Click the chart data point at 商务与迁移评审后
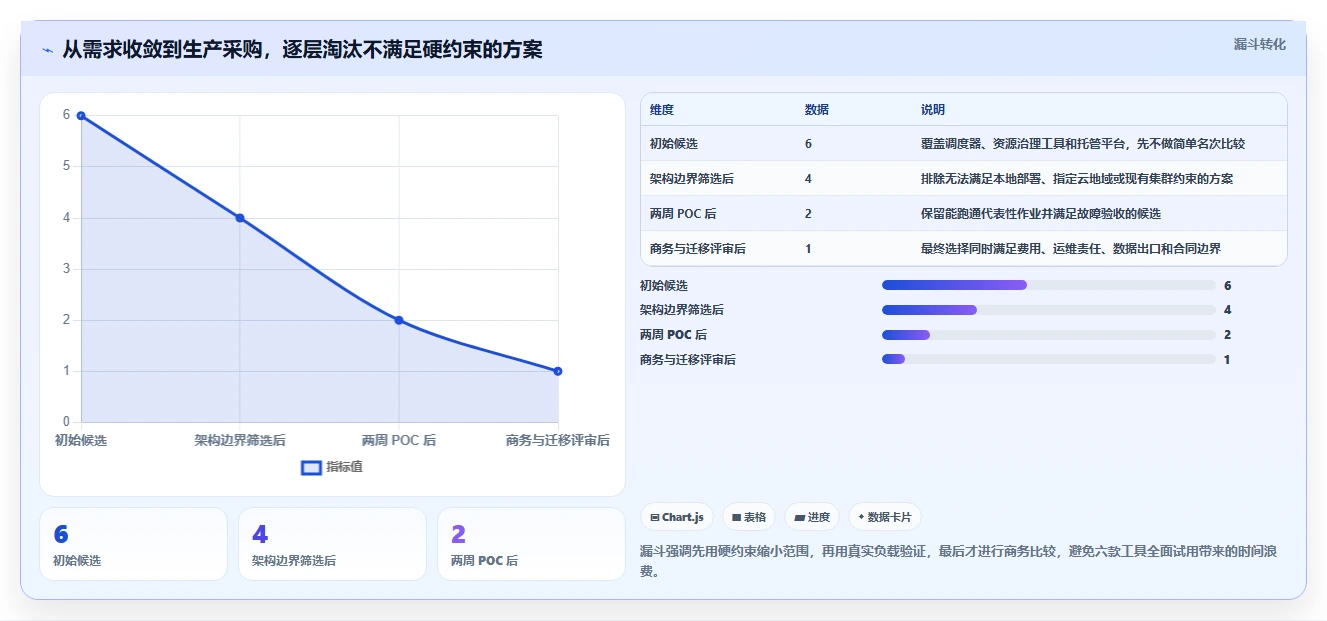This screenshot has height=621, width=1327. [558, 371]
